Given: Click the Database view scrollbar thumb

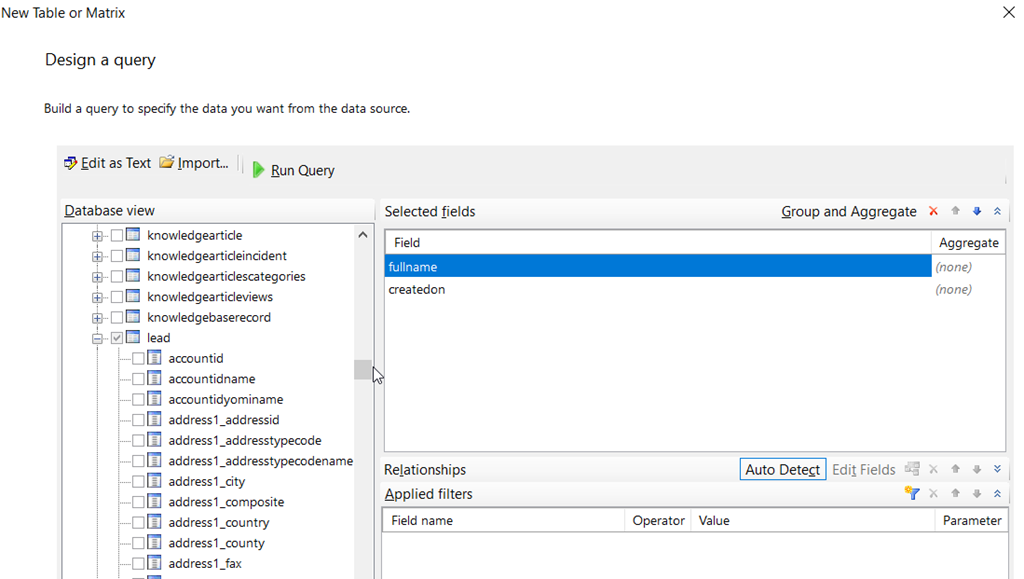Looking at the screenshot, I should (x=362, y=369).
